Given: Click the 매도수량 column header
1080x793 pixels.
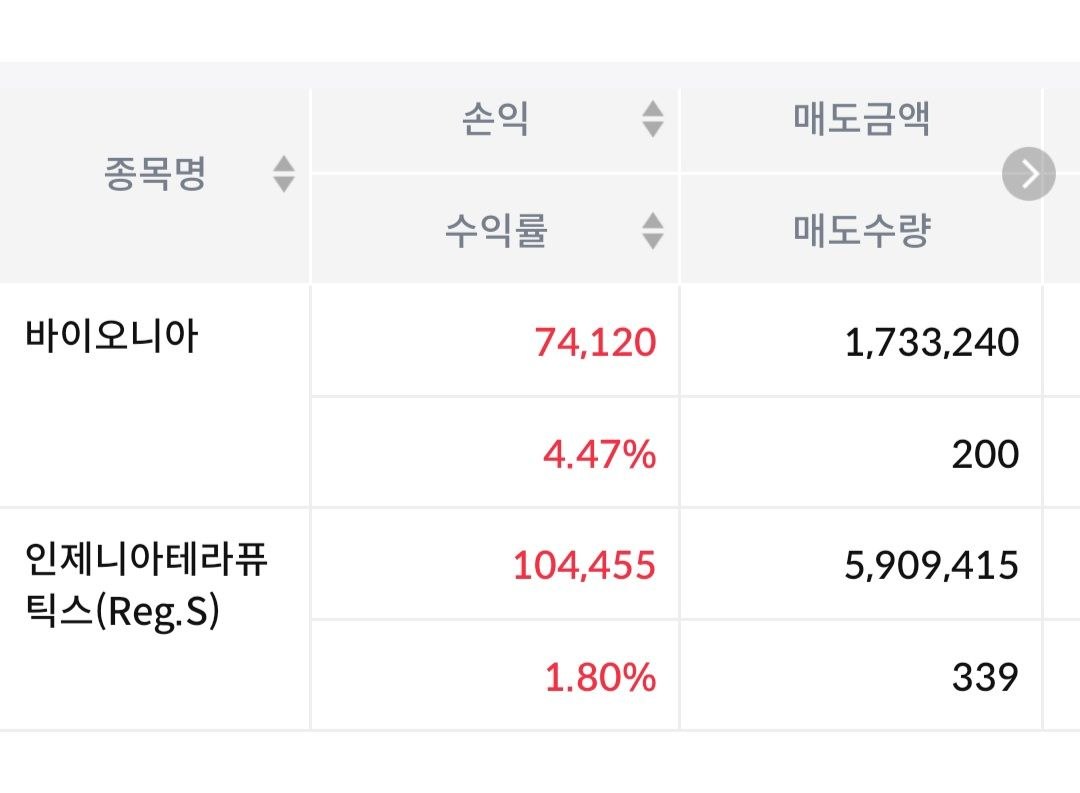Looking at the screenshot, I should [x=861, y=230].
